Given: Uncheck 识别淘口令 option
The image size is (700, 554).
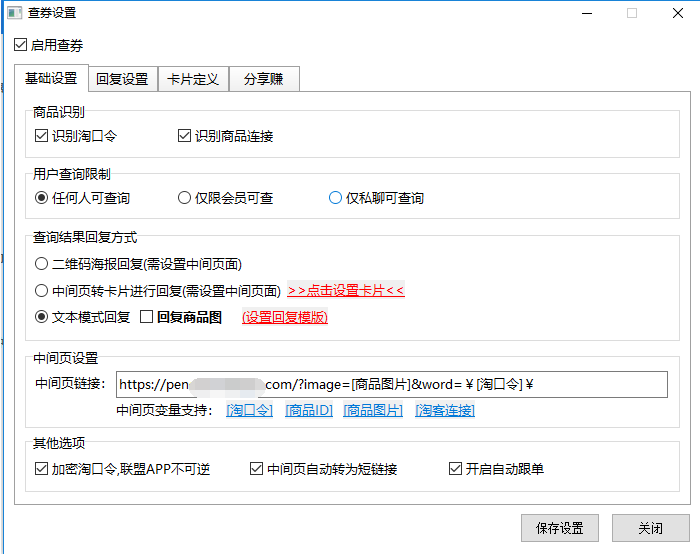Looking at the screenshot, I should (x=42, y=136).
